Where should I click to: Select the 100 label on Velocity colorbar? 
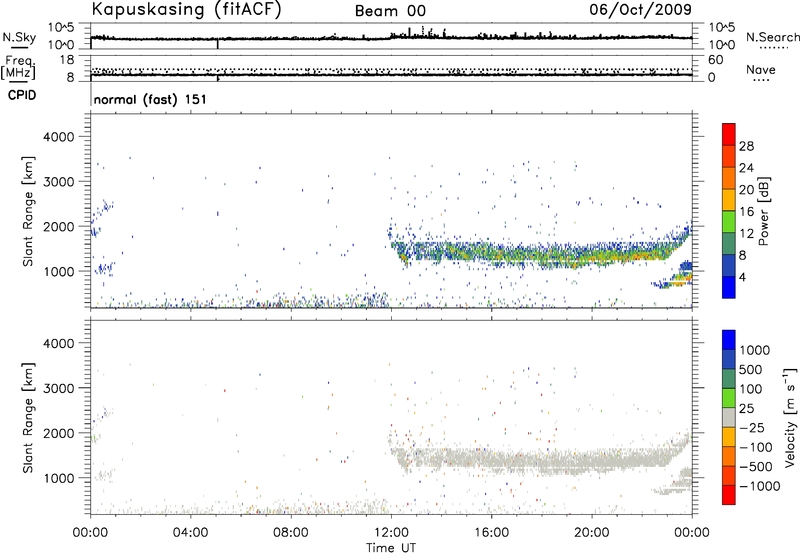(751, 389)
